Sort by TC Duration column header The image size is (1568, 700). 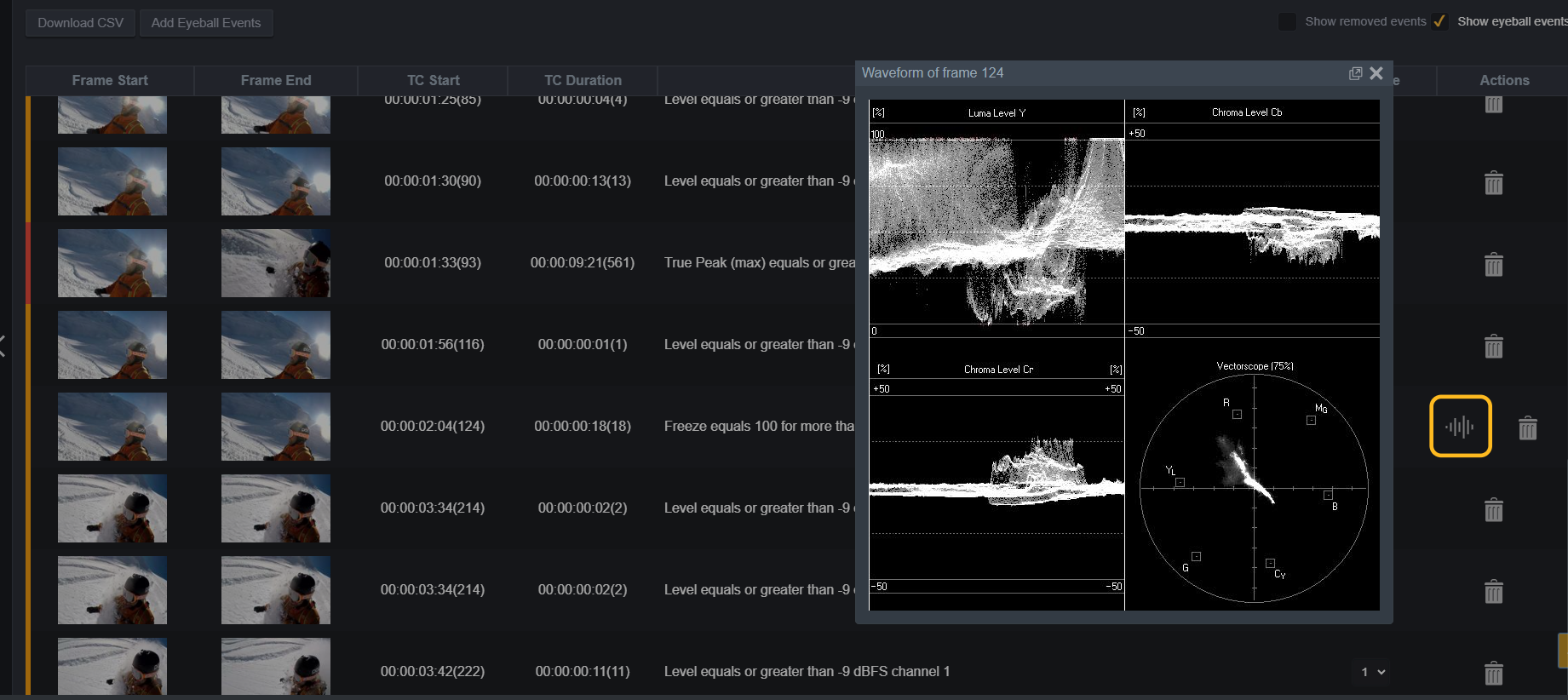pyautogui.click(x=583, y=80)
